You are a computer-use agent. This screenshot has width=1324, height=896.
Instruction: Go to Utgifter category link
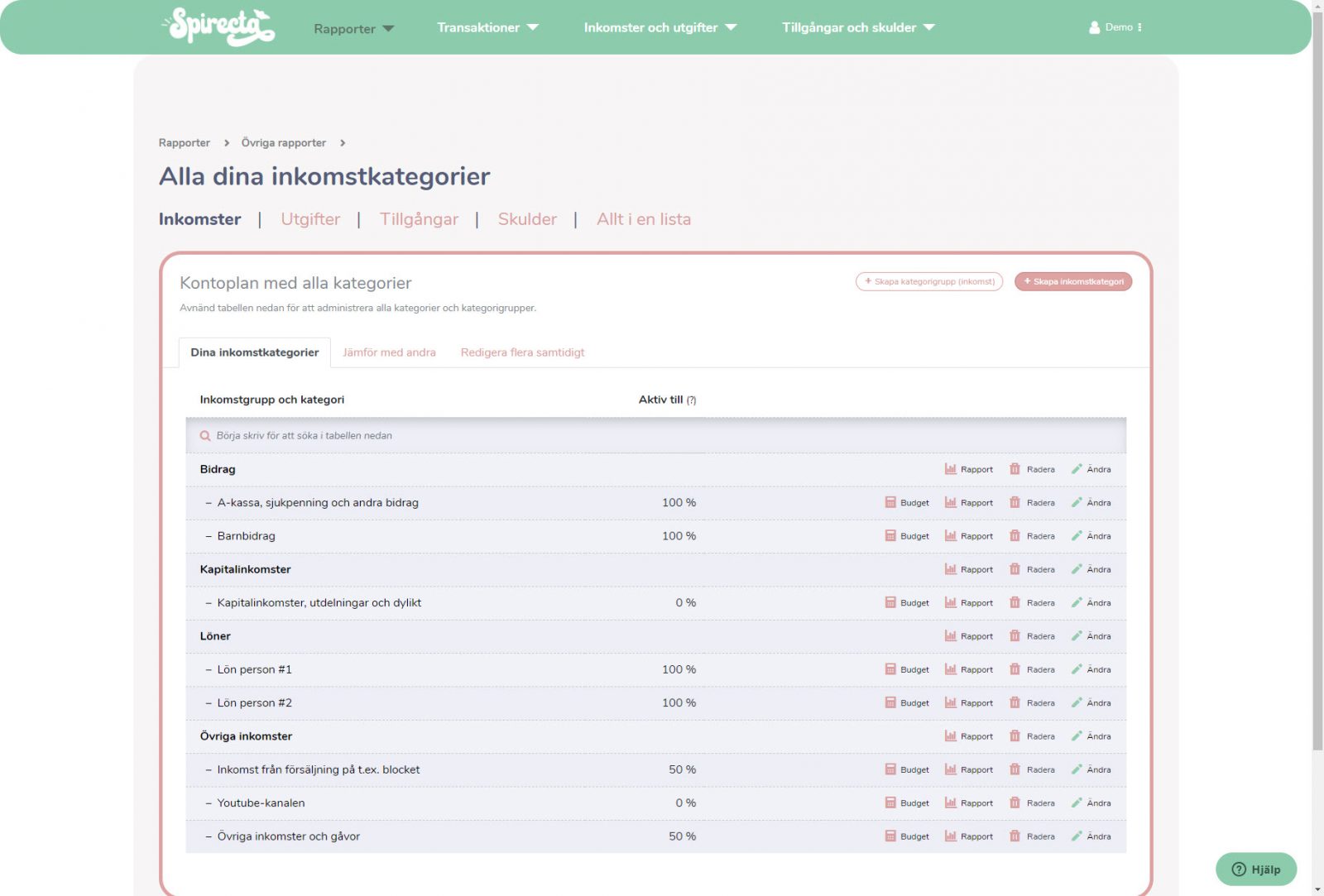(x=310, y=219)
